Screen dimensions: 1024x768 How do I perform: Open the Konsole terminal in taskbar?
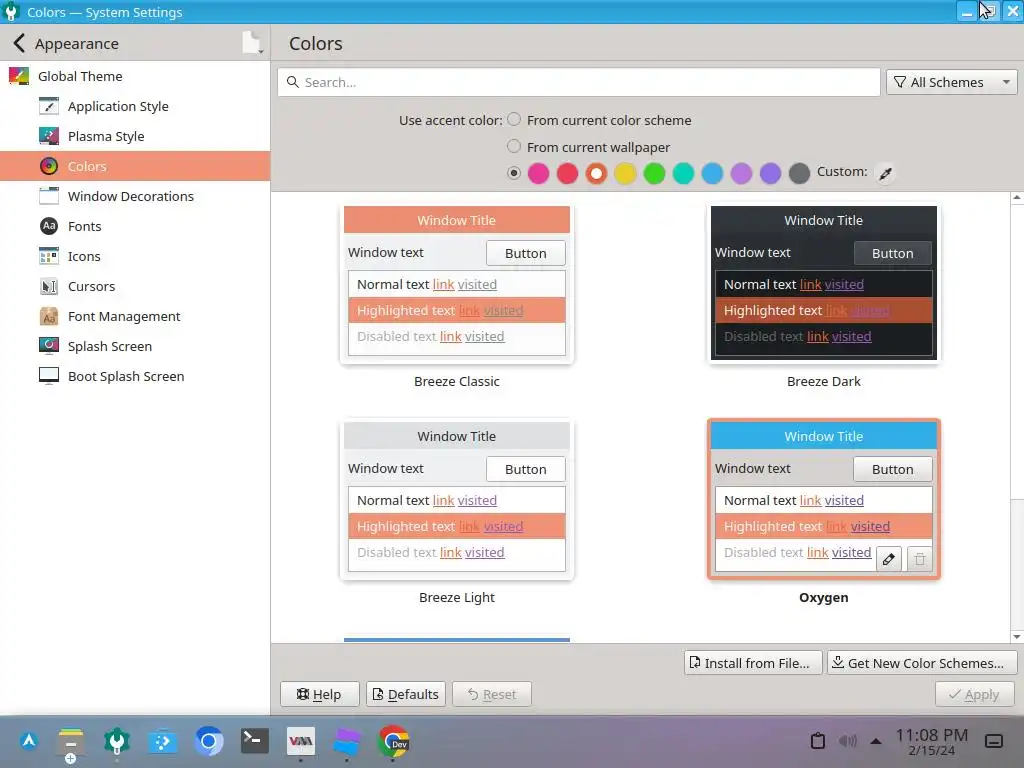tap(255, 741)
